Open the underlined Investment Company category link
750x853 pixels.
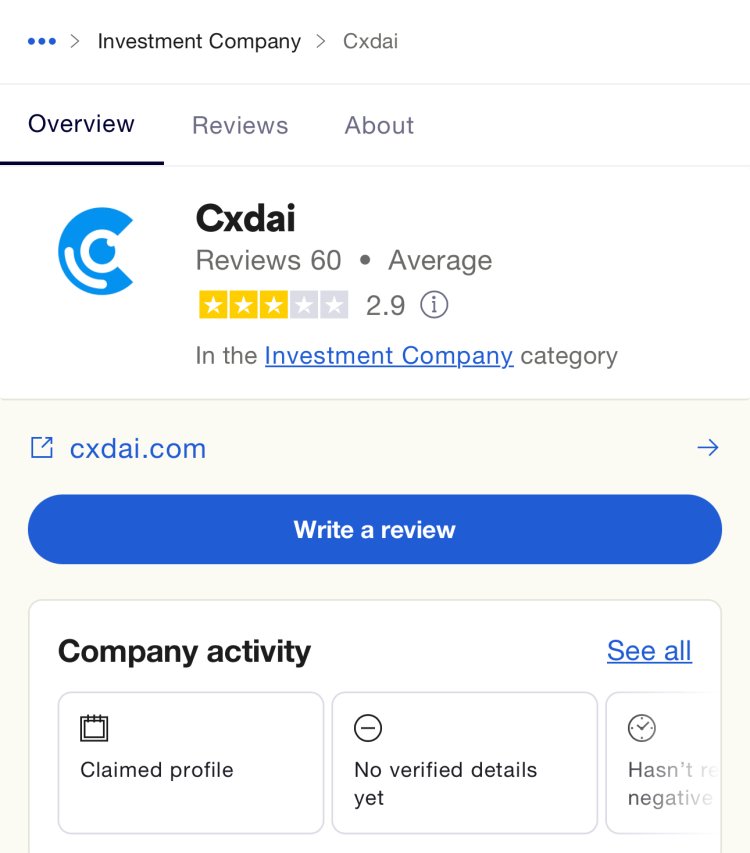(x=389, y=356)
